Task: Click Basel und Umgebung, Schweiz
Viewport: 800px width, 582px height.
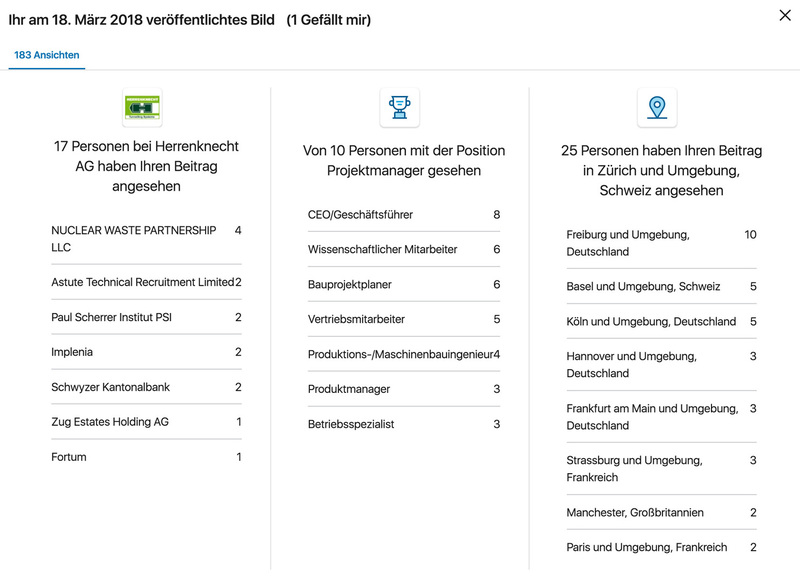Action: [643, 286]
